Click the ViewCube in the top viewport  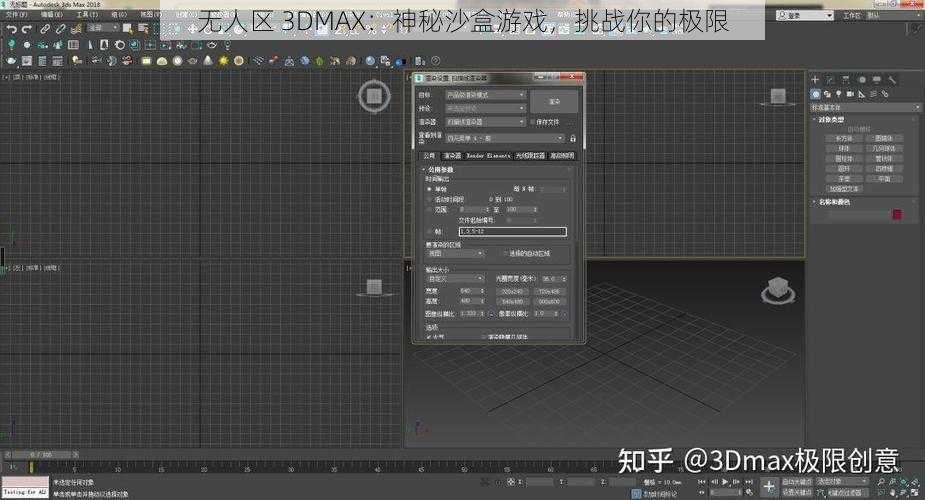[374, 96]
